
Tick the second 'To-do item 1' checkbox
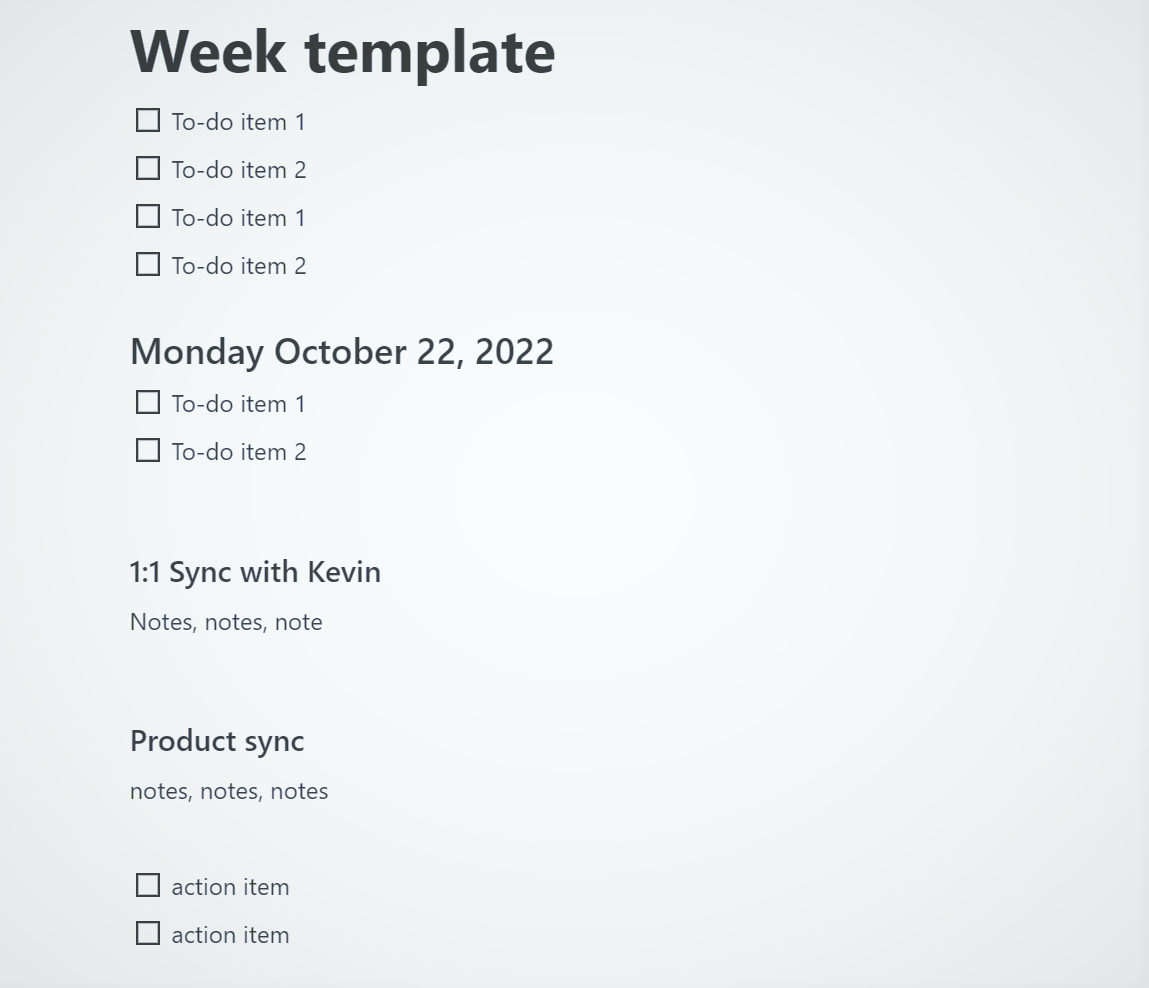(x=147, y=215)
